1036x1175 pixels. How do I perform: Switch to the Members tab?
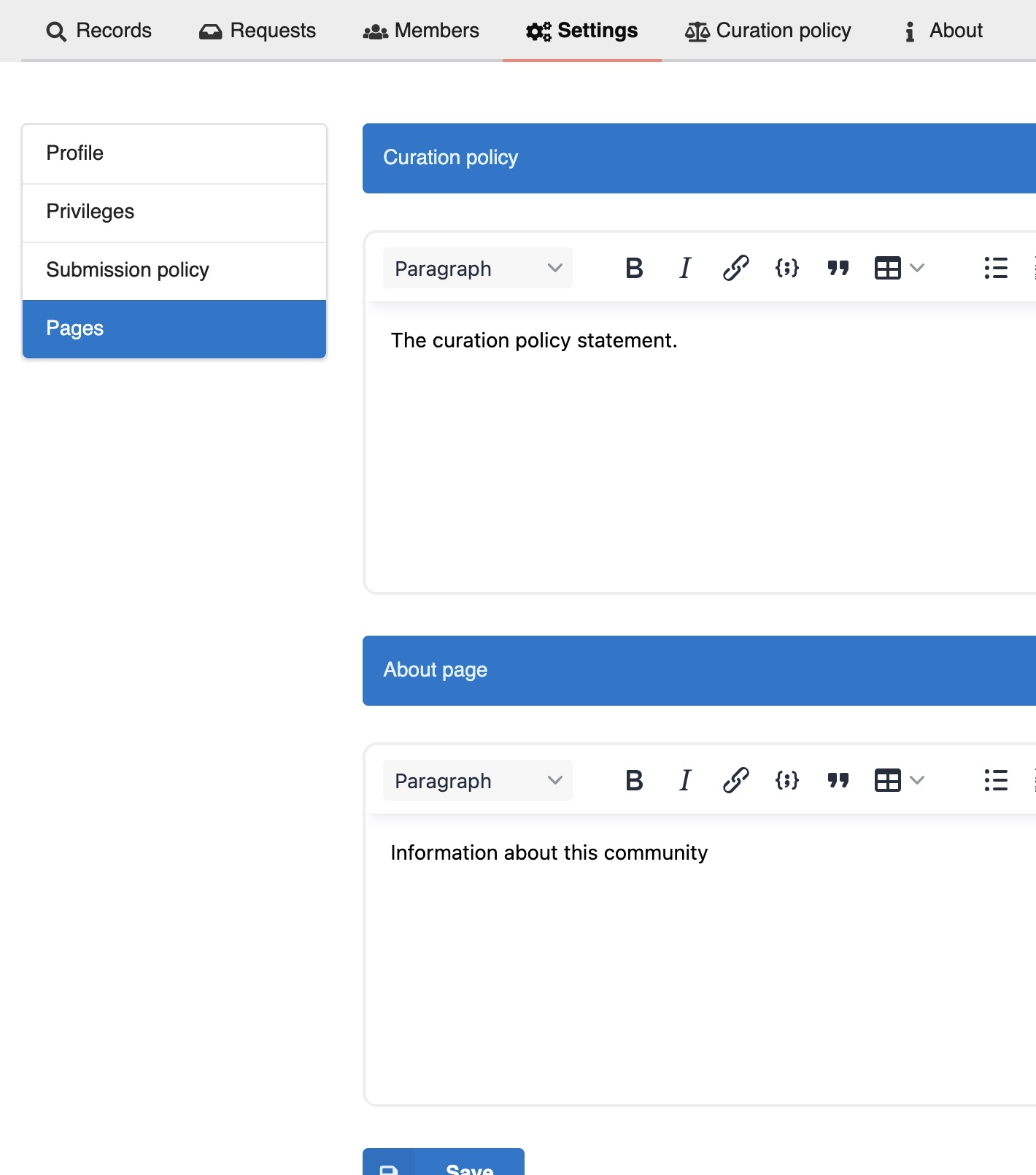pyautogui.click(x=421, y=31)
